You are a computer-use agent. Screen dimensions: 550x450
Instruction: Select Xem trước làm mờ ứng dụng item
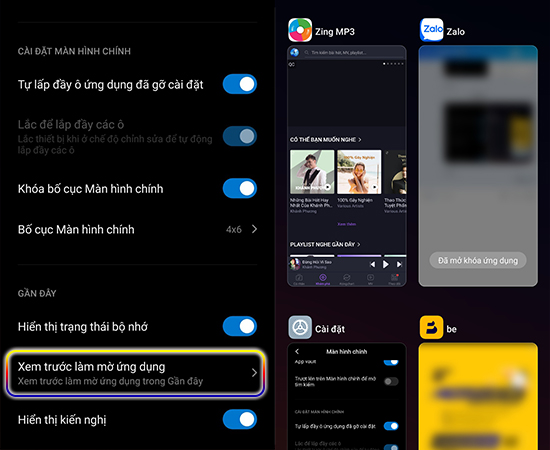[135, 373]
